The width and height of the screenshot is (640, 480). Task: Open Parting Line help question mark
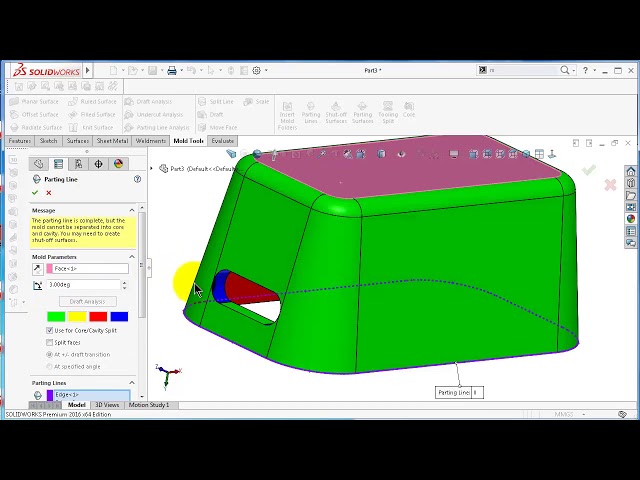click(138, 179)
